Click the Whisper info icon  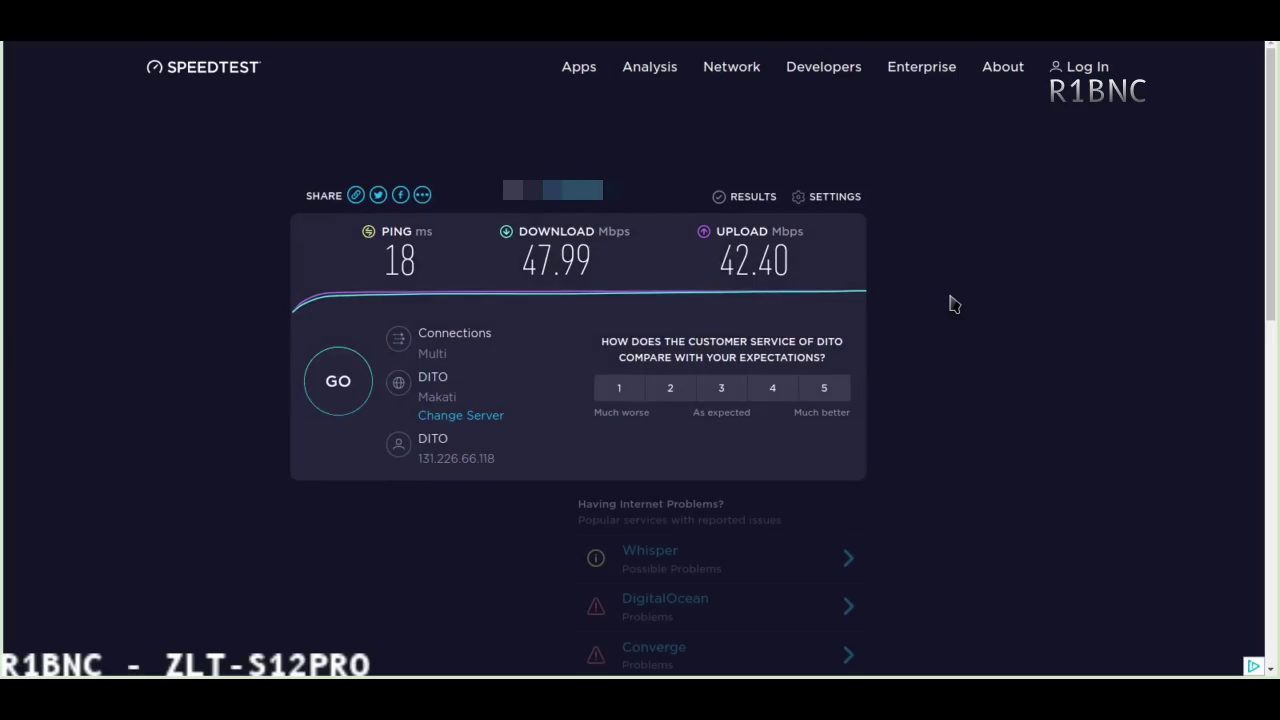(x=596, y=558)
